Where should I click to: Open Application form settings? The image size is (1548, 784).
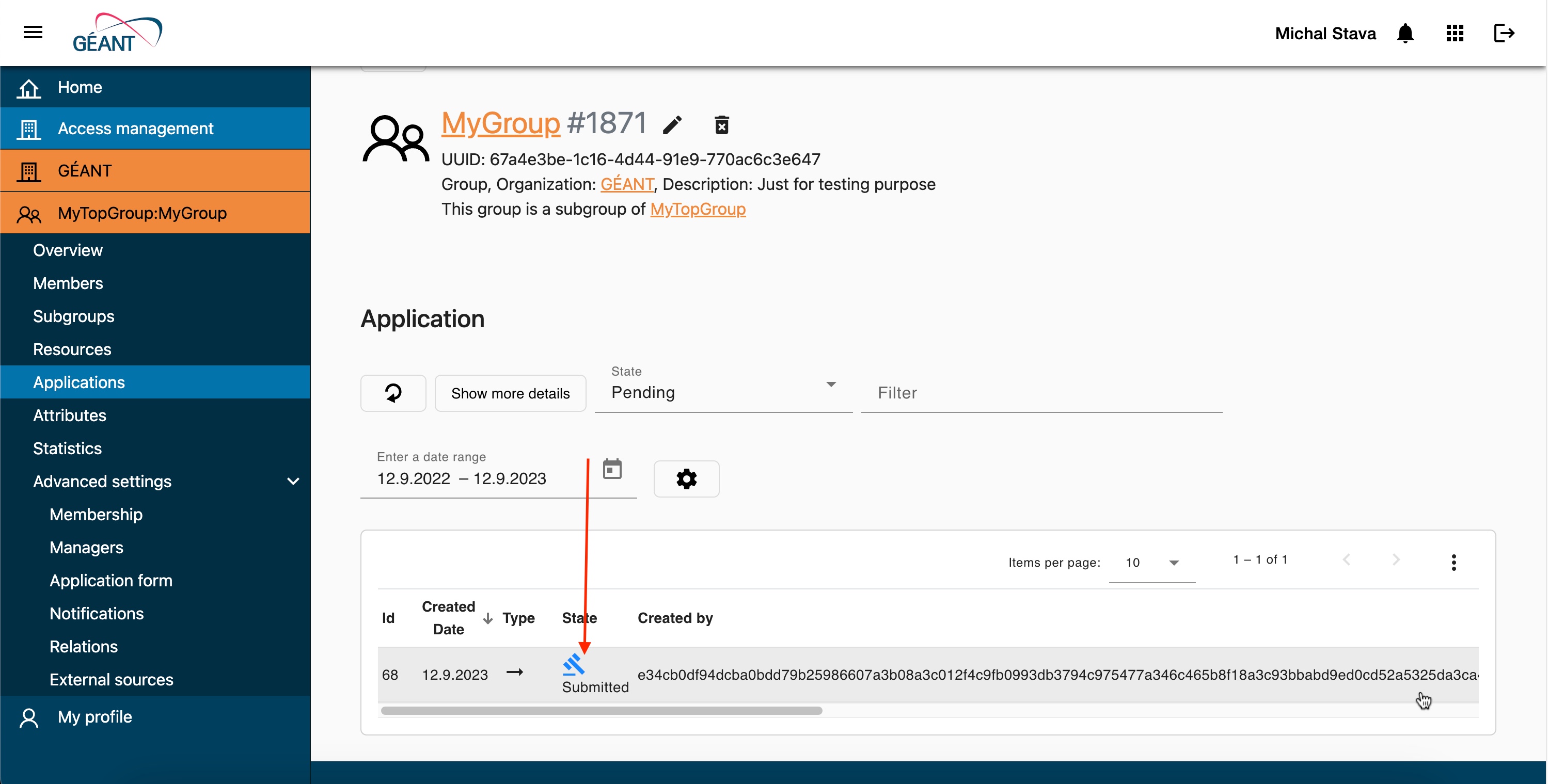[155, 580]
